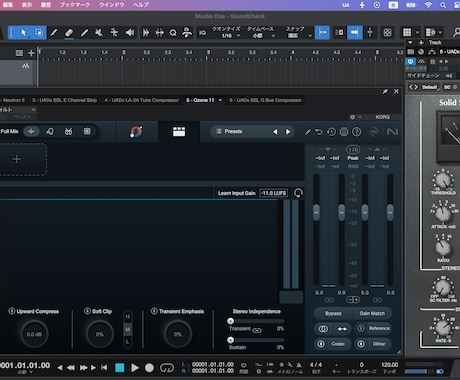460x380 pixels.
Task: Select the vocal target icon beside Full Mix
Action: [50, 131]
